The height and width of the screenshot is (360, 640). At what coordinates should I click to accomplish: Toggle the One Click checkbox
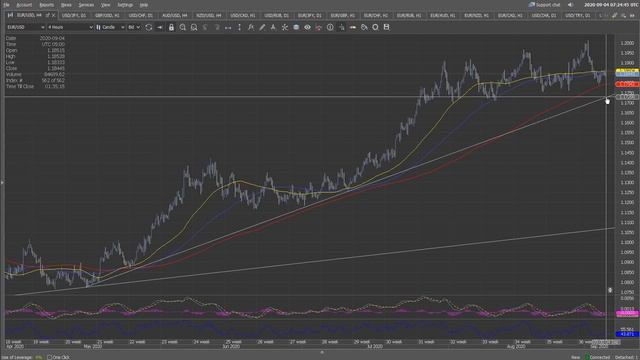point(49,357)
